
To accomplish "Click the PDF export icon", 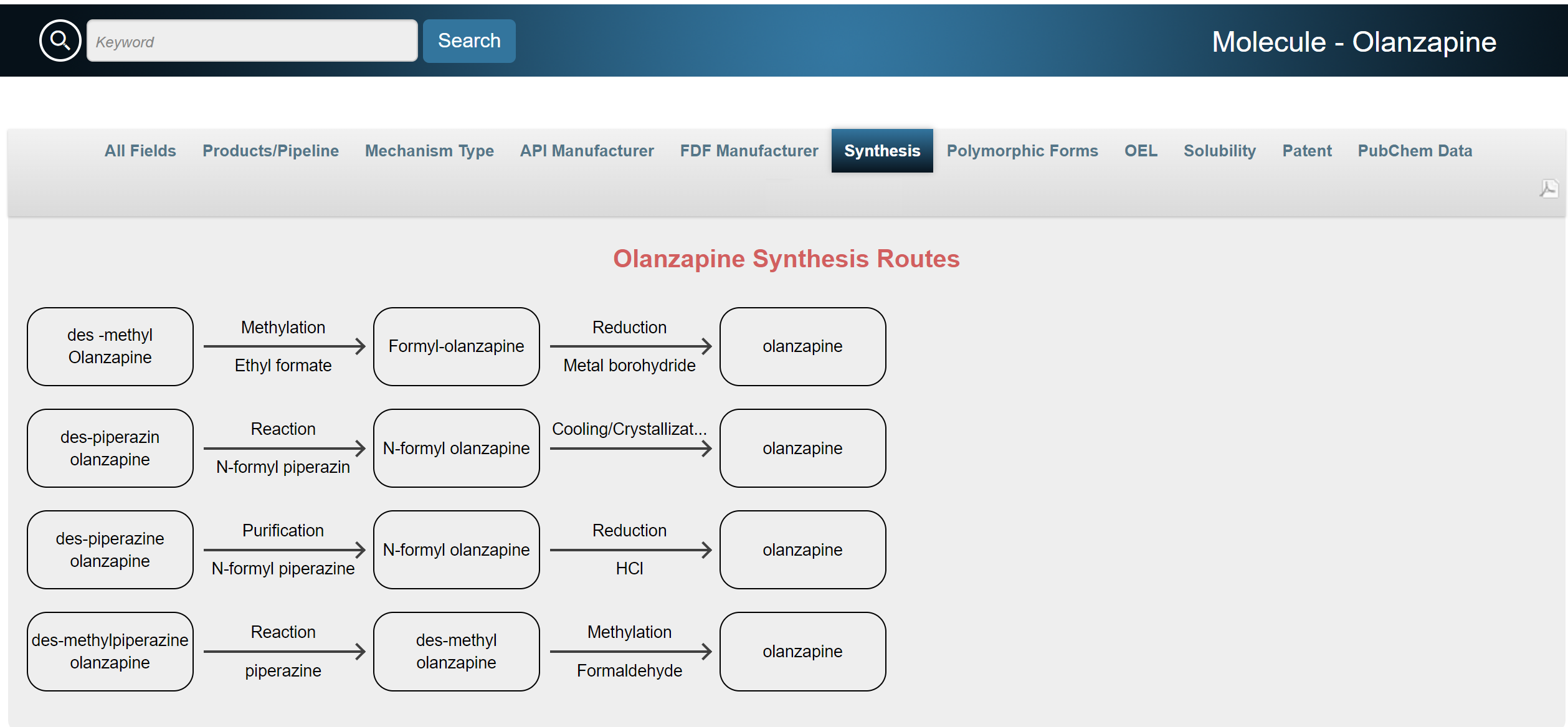I will [x=1549, y=188].
